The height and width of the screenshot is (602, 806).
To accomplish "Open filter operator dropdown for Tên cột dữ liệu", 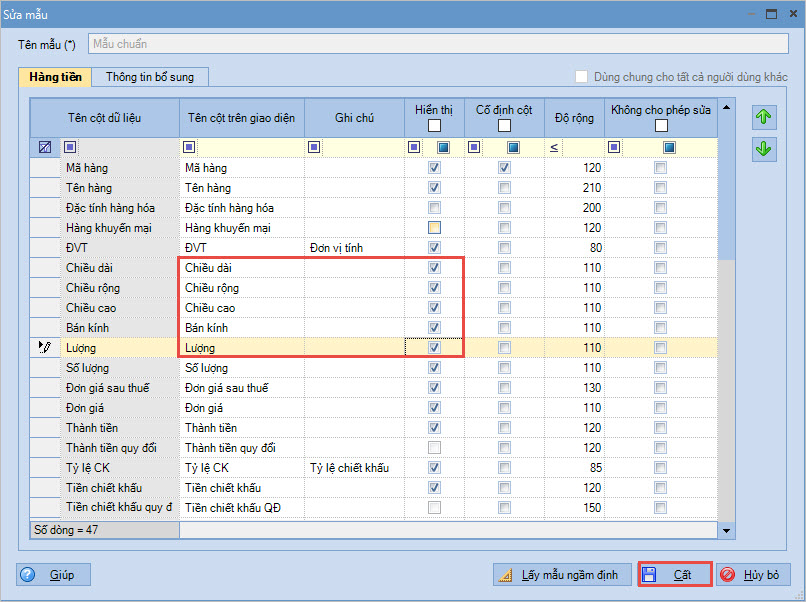I will (x=69, y=148).
